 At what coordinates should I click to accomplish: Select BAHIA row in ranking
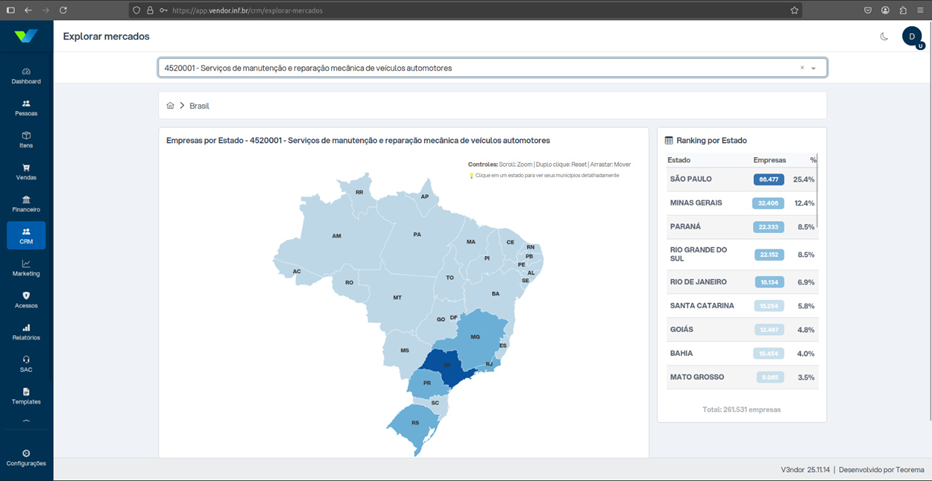coord(741,353)
